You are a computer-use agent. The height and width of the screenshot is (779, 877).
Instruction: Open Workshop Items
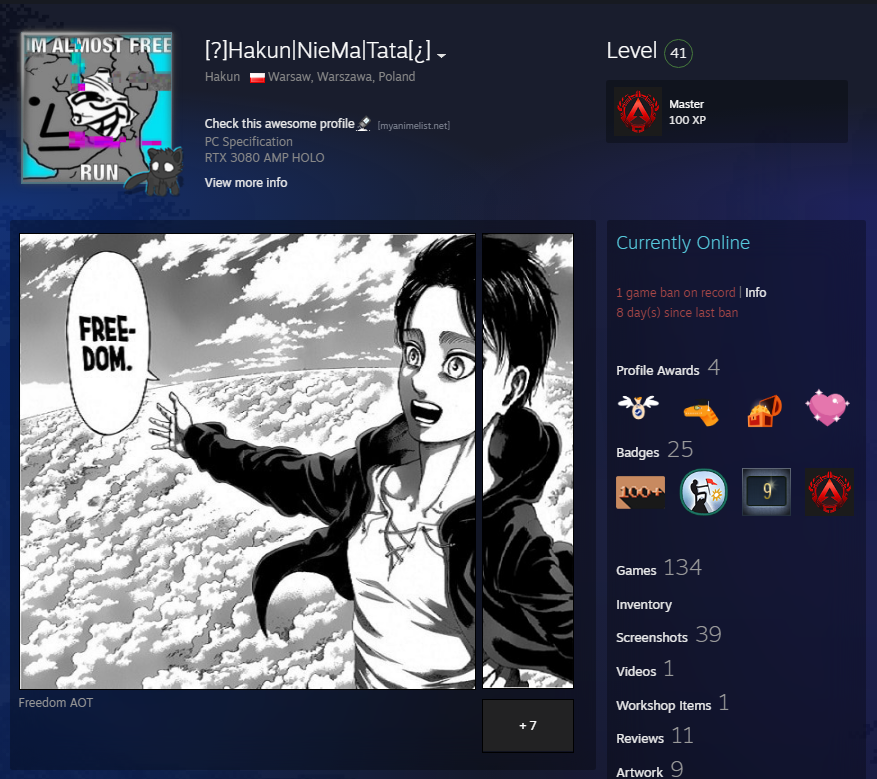[672, 704]
